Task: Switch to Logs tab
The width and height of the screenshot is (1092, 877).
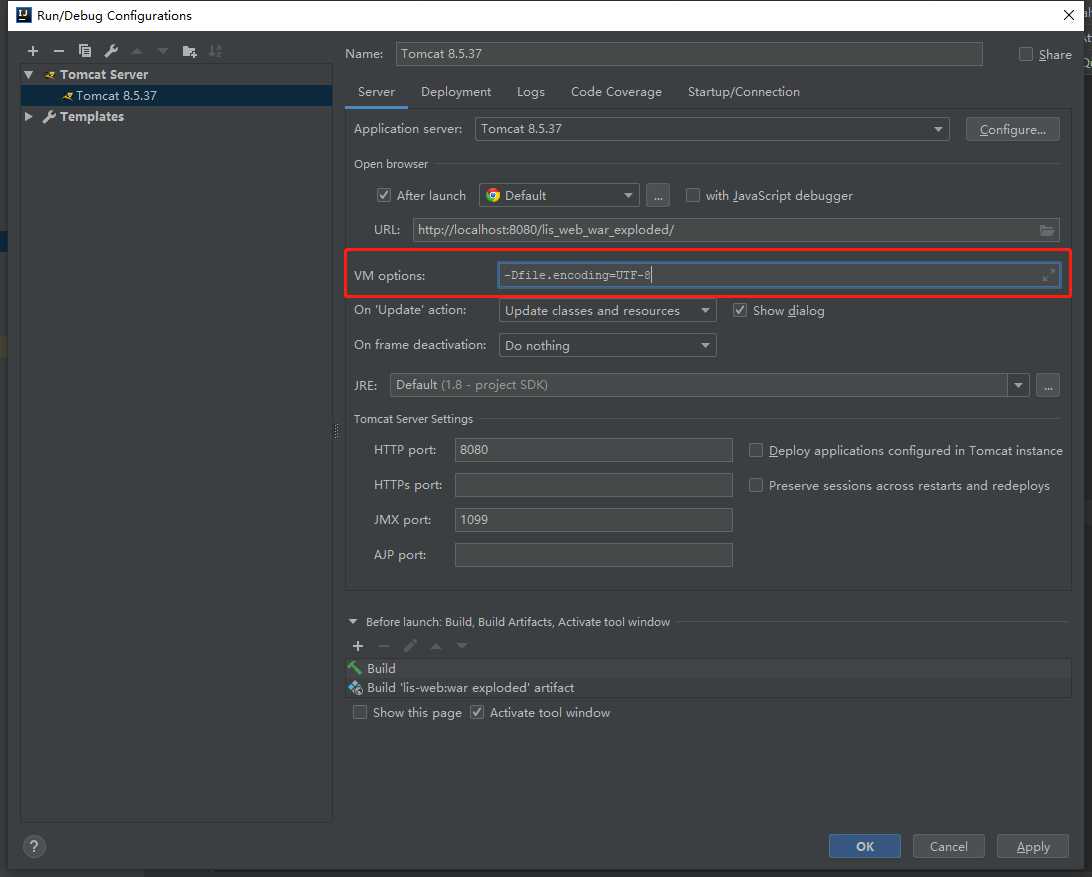Action: pos(531,92)
